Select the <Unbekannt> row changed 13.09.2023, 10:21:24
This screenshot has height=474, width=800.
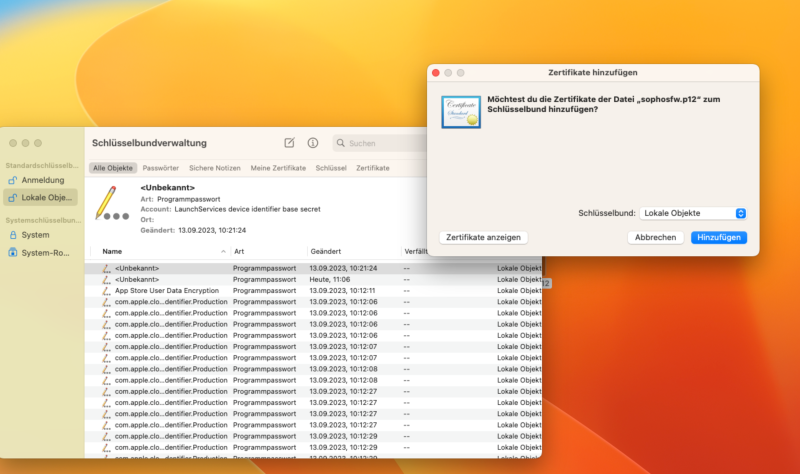313,268
